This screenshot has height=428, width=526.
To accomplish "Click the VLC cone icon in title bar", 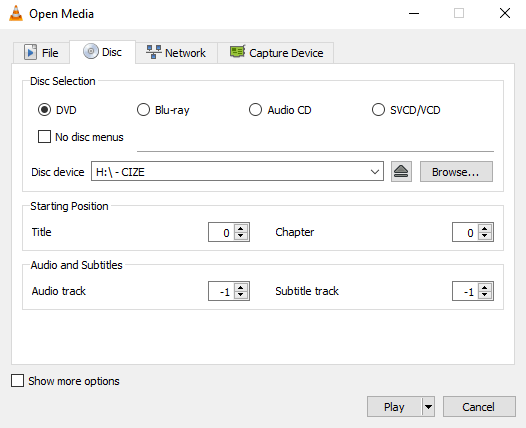I will (15, 14).
